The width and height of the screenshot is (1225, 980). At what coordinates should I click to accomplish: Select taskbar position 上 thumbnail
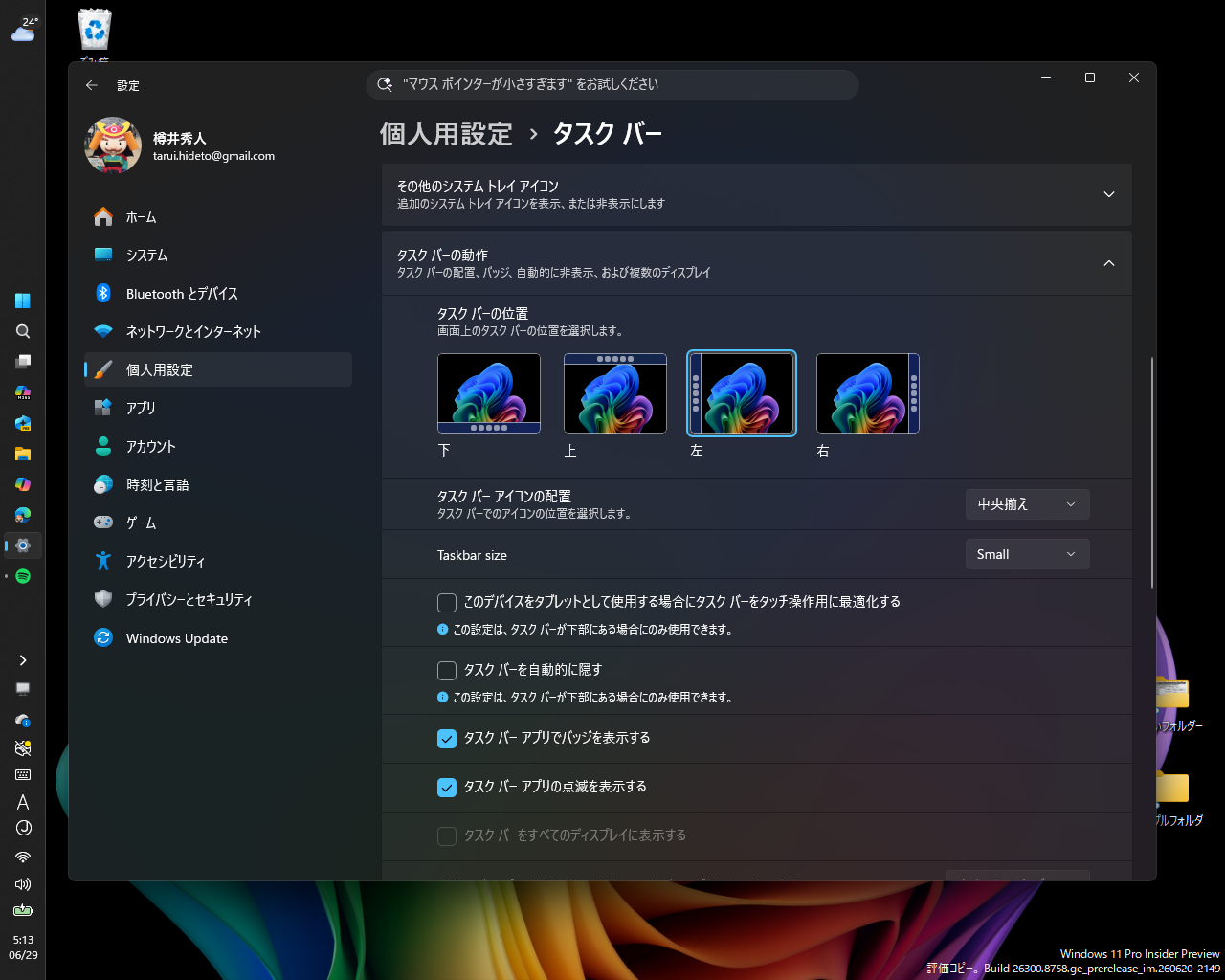pyautogui.click(x=615, y=393)
